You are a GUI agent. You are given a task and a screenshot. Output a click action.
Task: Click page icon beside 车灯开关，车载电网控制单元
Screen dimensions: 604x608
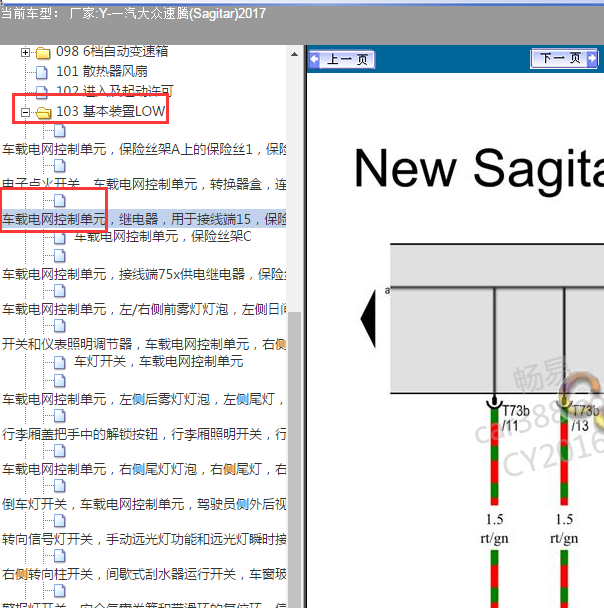click(x=60, y=362)
